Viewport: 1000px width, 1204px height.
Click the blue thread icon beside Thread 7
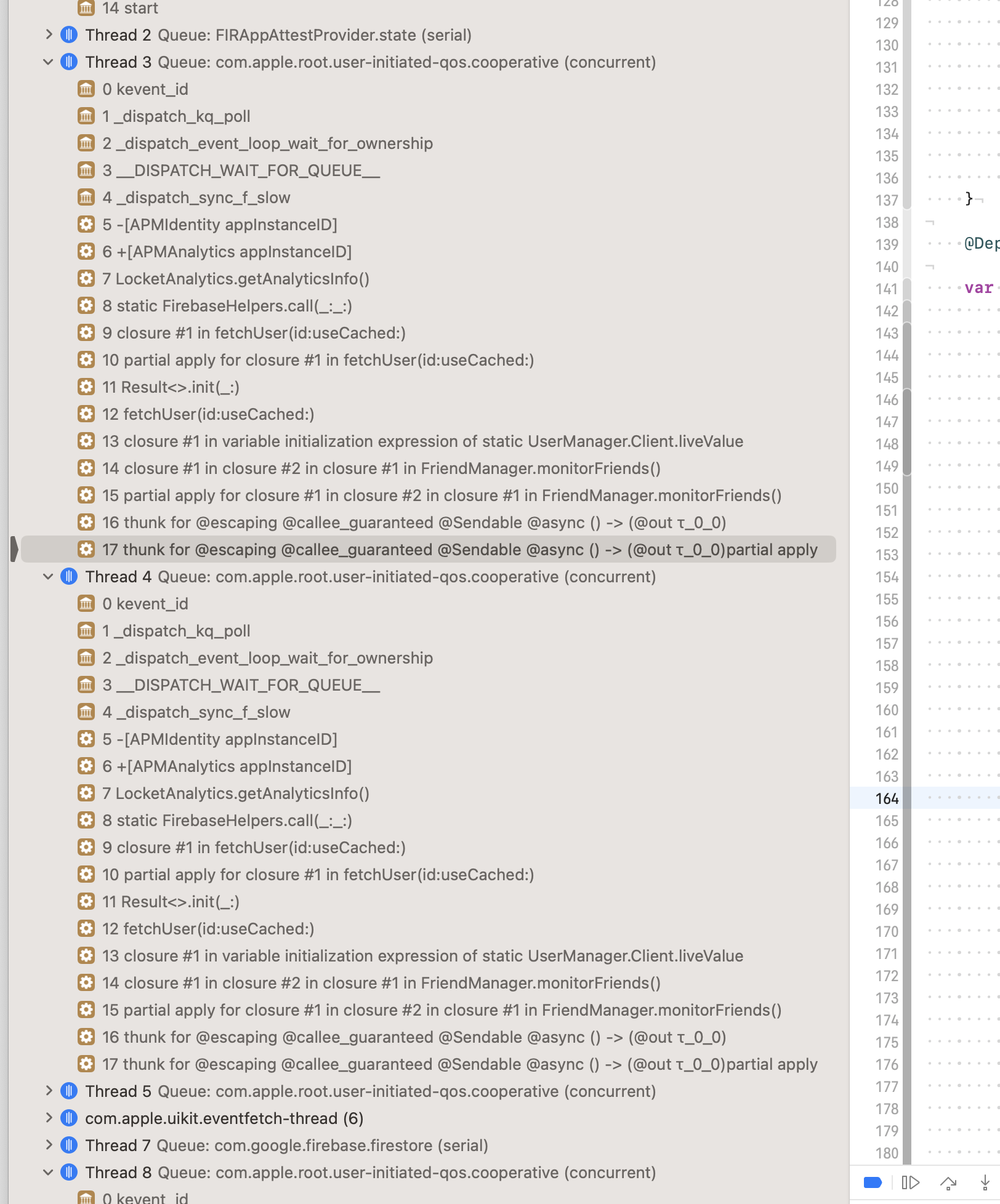tap(69, 1145)
